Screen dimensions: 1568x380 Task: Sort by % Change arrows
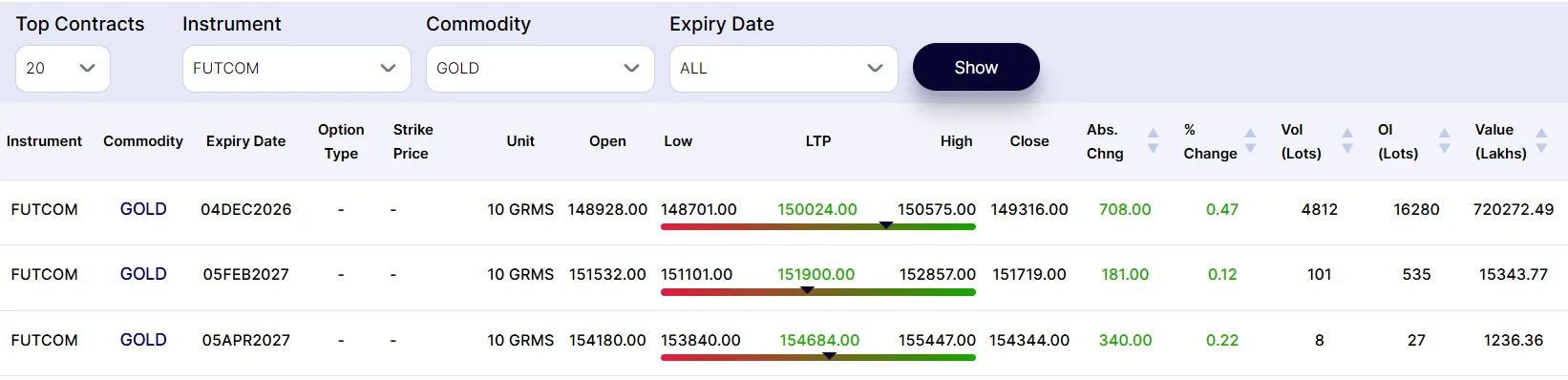click(x=1250, y=140)
